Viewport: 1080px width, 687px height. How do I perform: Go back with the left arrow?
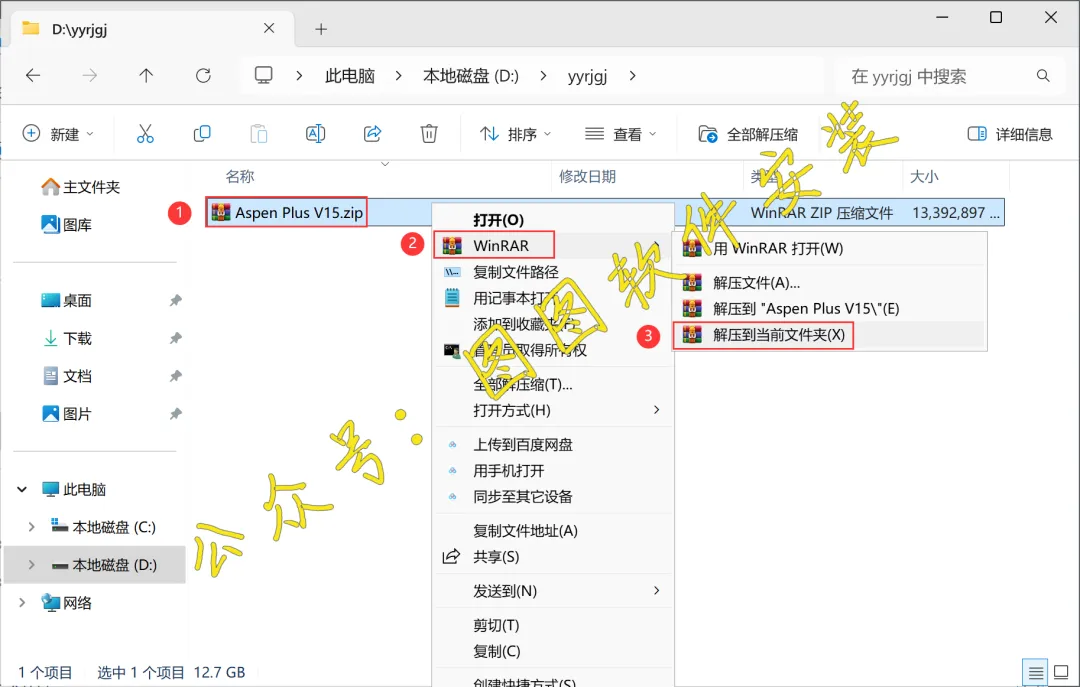(x=33, y=76)
